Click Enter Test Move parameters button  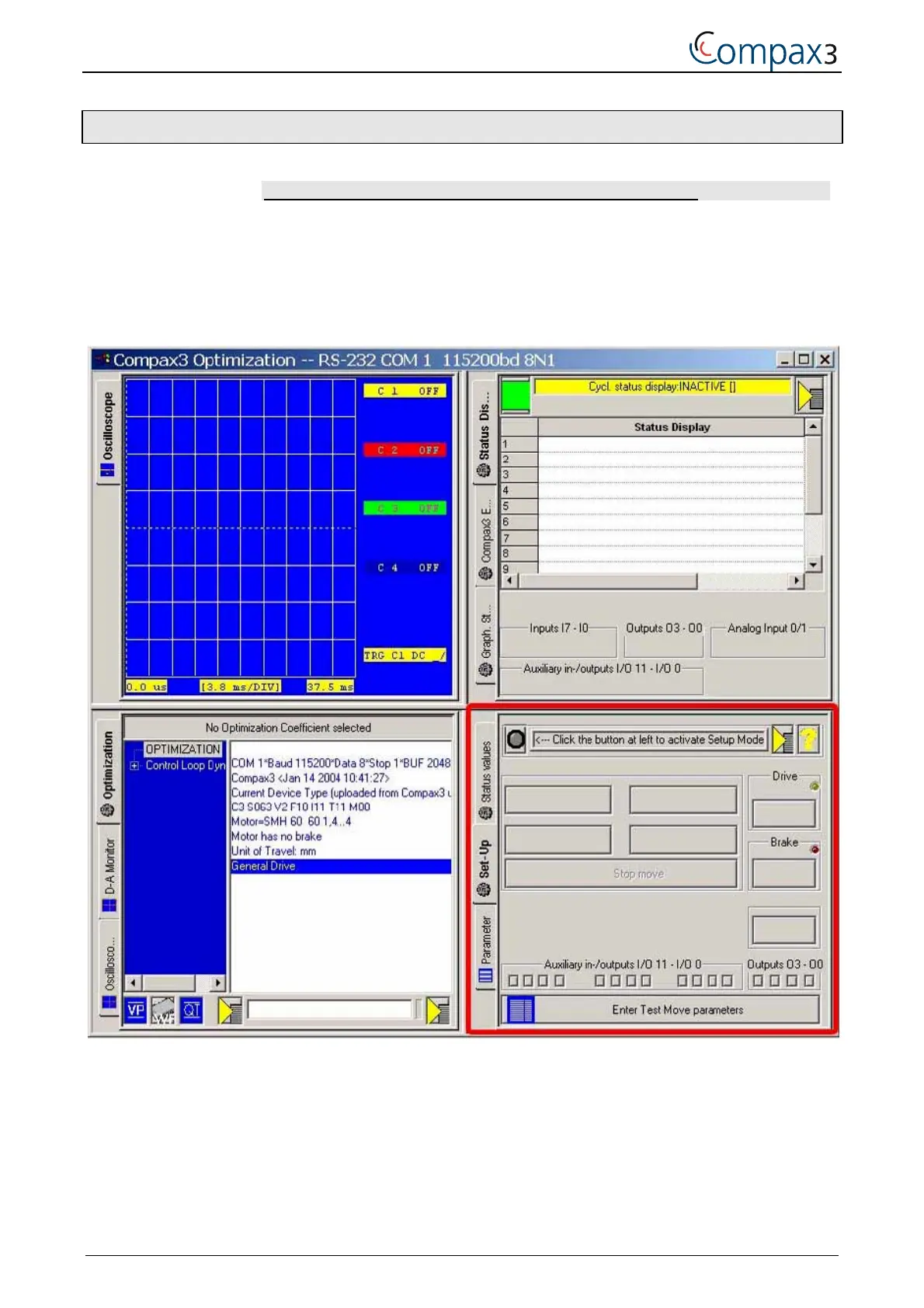tap(661, 1010)
